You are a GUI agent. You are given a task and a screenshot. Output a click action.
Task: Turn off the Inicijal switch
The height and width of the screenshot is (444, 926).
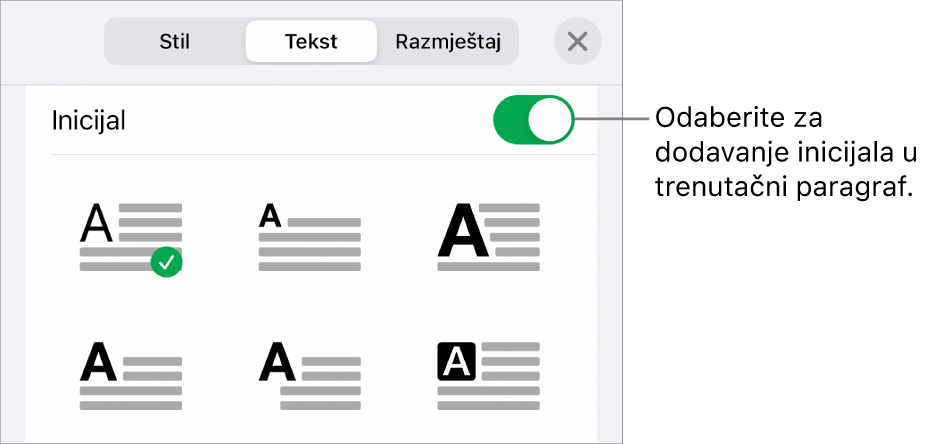tap(533, 122)
